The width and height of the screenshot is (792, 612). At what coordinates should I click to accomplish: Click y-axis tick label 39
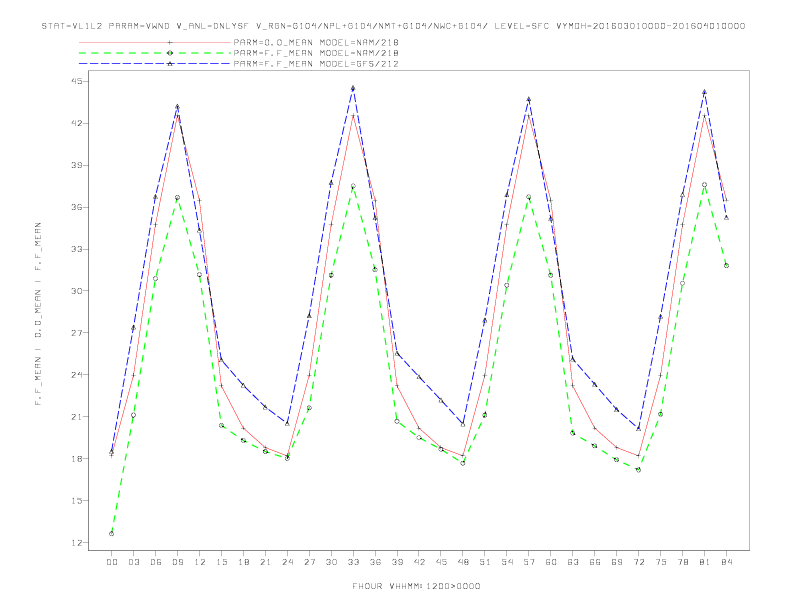[79, 165]
